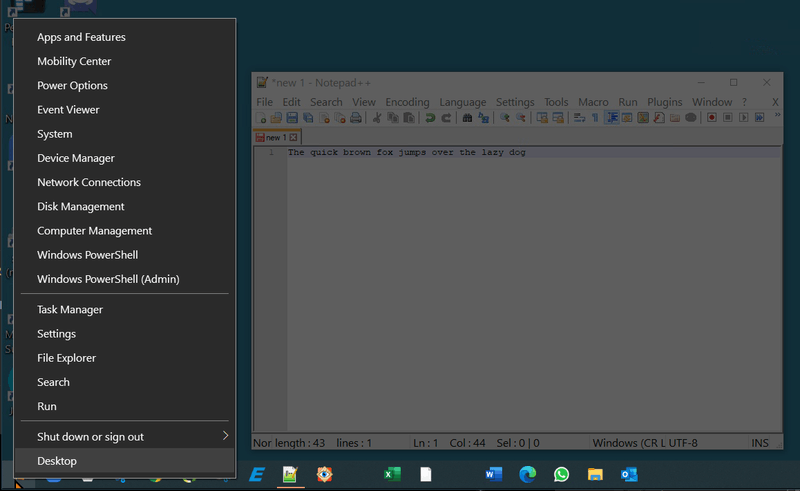The height and width of the screenshot is (491, 800).
Task: Open the Encoding menu in Notepad++
Action: pos(407,102)
